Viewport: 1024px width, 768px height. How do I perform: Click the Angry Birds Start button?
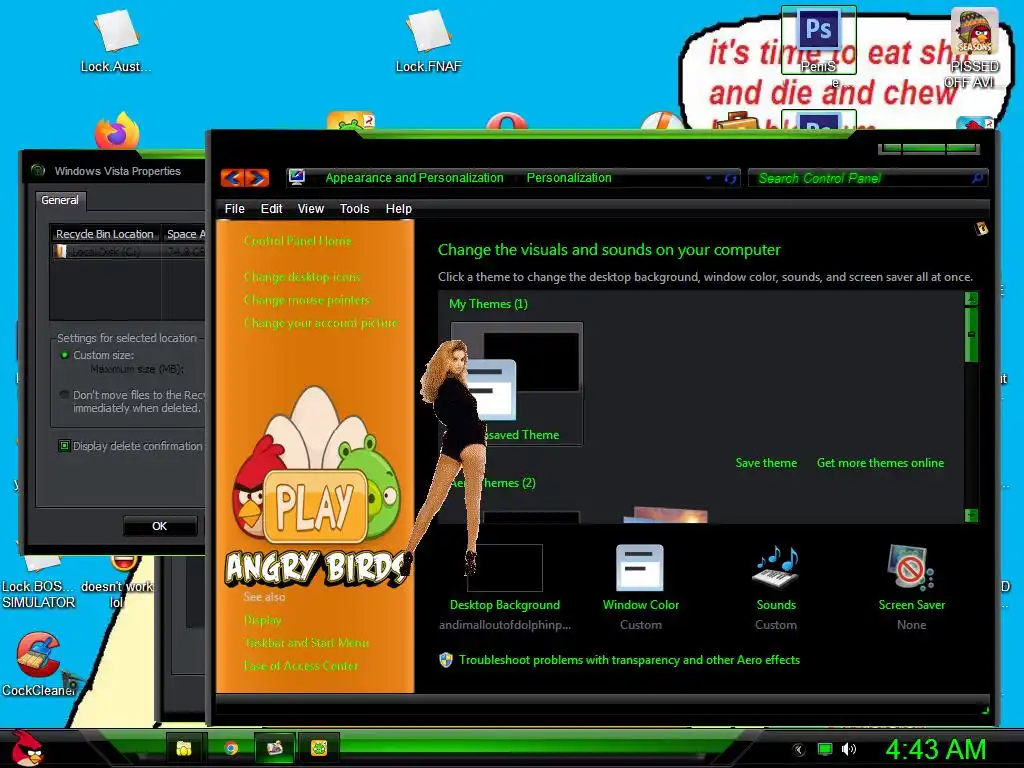pyautogui.click(x=26, y=748)
